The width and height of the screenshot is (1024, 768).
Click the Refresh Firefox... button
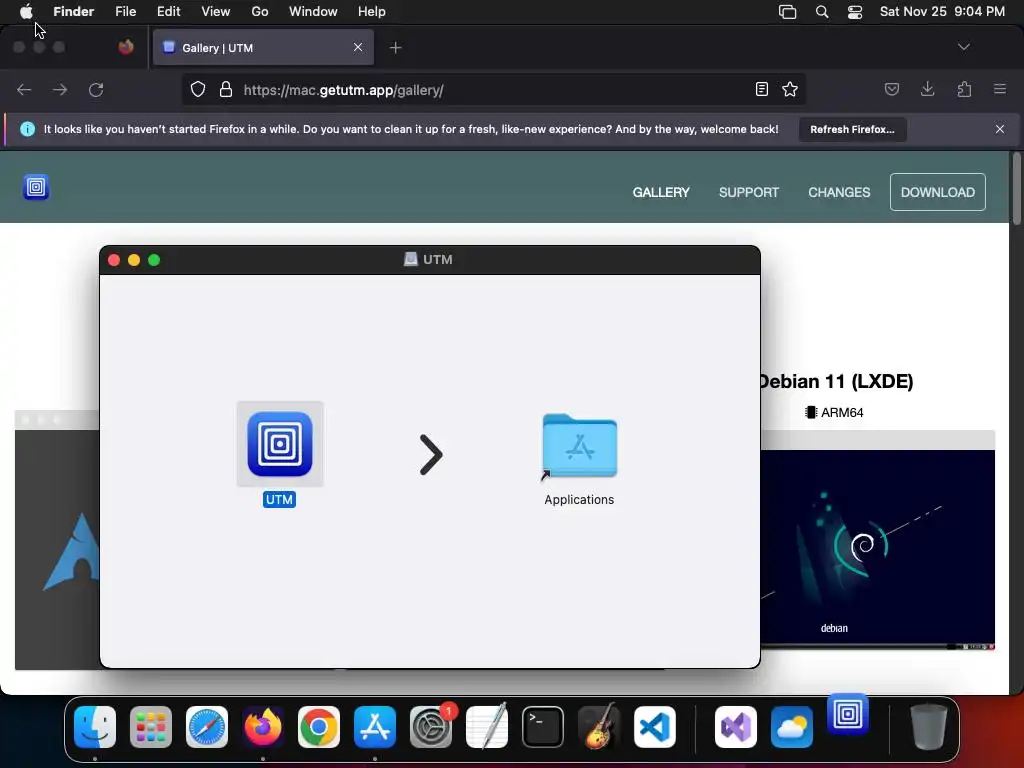(x=852, y=129)
